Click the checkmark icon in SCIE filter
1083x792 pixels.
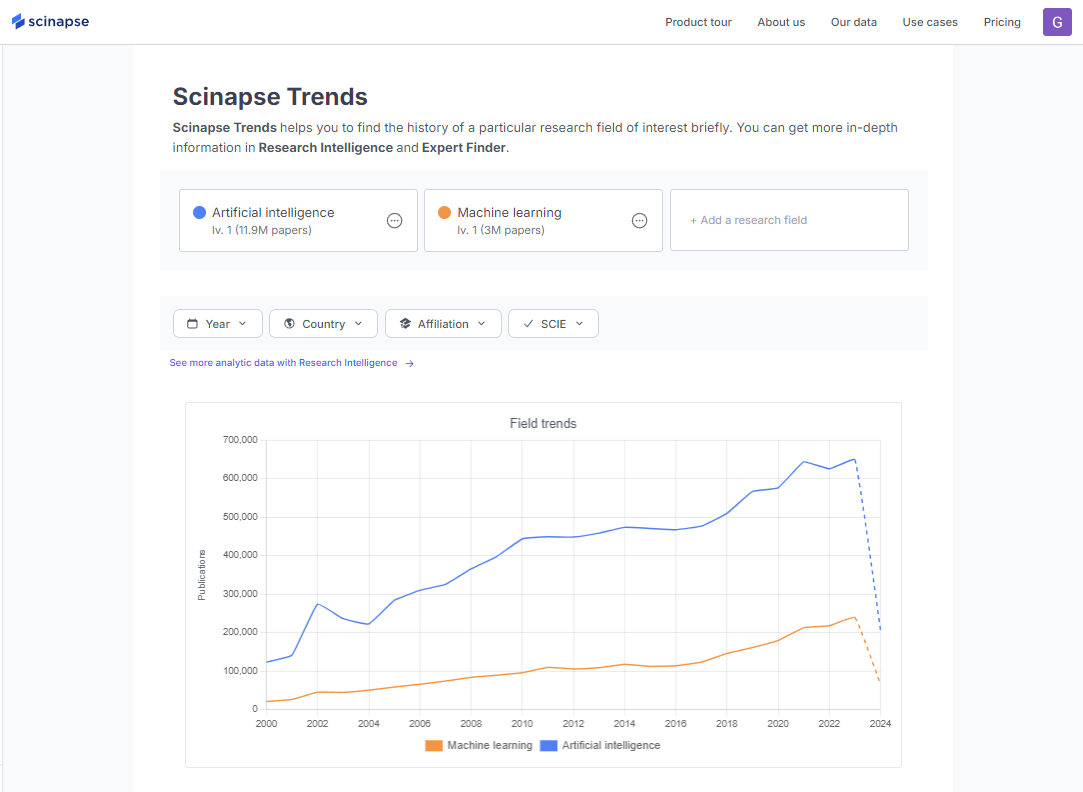point(528,324)
